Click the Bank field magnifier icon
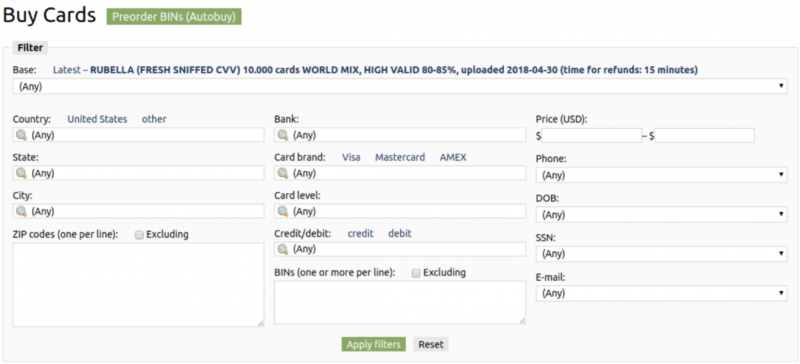800x364 pixels. (283, 135)
